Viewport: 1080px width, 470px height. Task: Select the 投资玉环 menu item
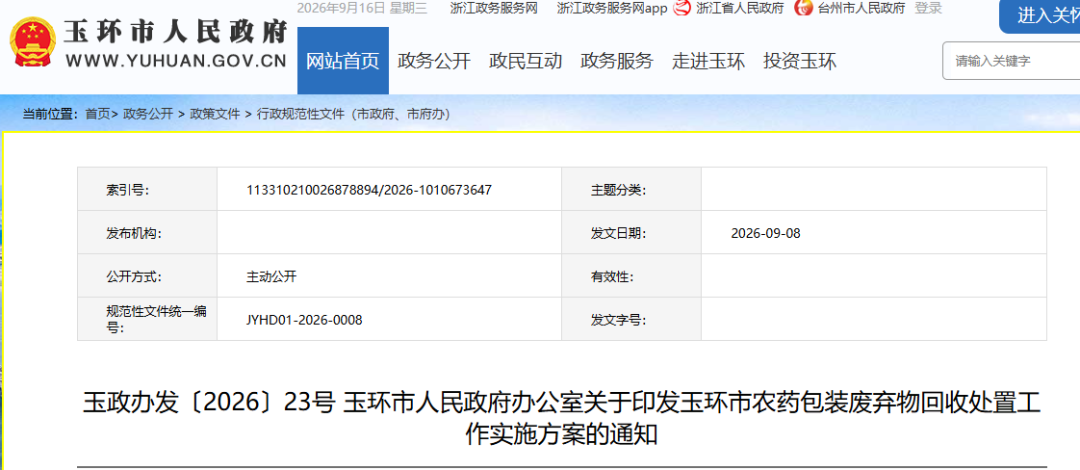pos(800,61)
